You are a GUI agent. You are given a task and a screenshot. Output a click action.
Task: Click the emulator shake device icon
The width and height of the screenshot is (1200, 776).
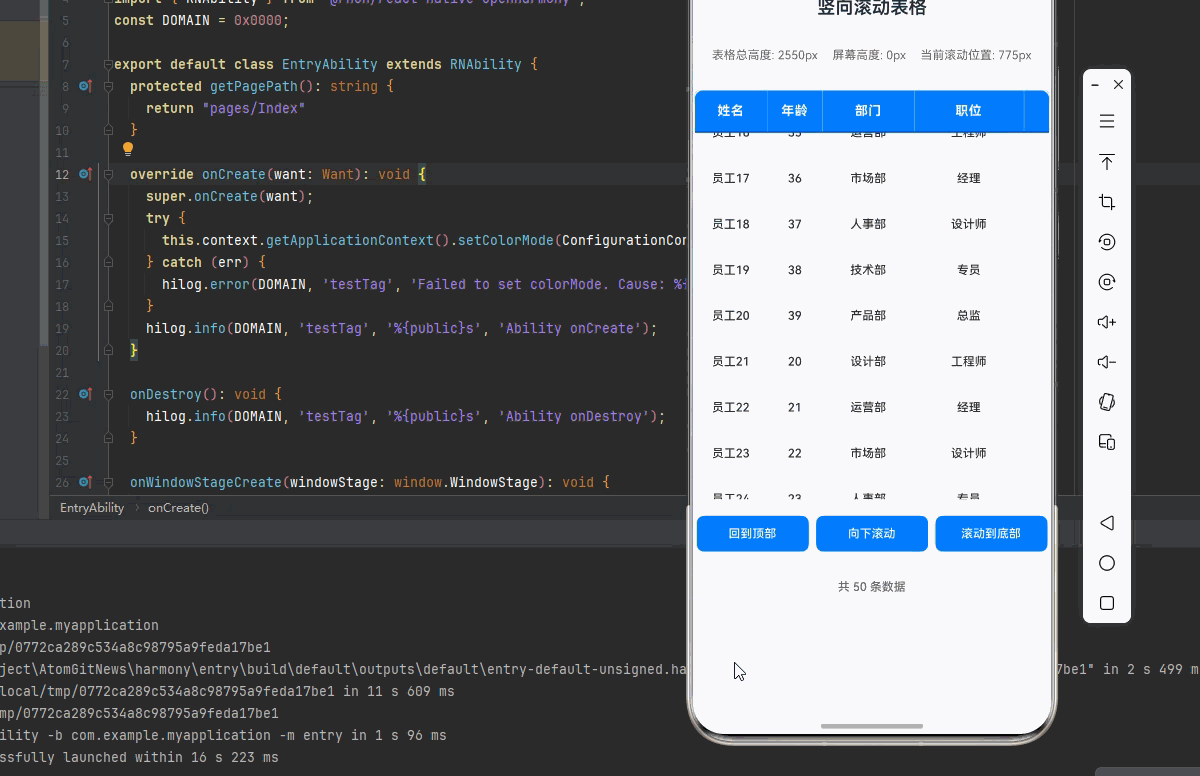point(1107,402)
